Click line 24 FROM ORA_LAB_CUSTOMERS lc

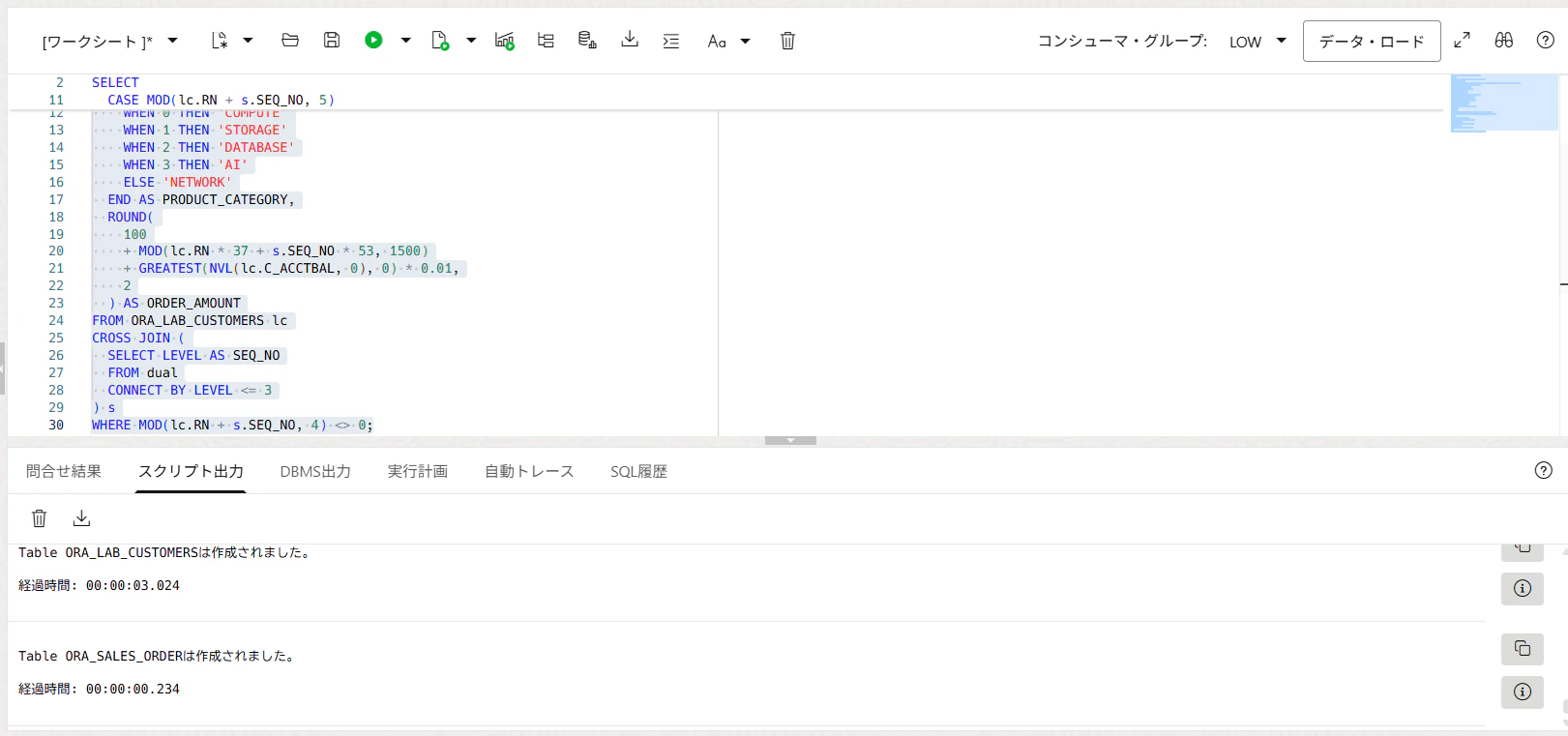pos(190,320)
